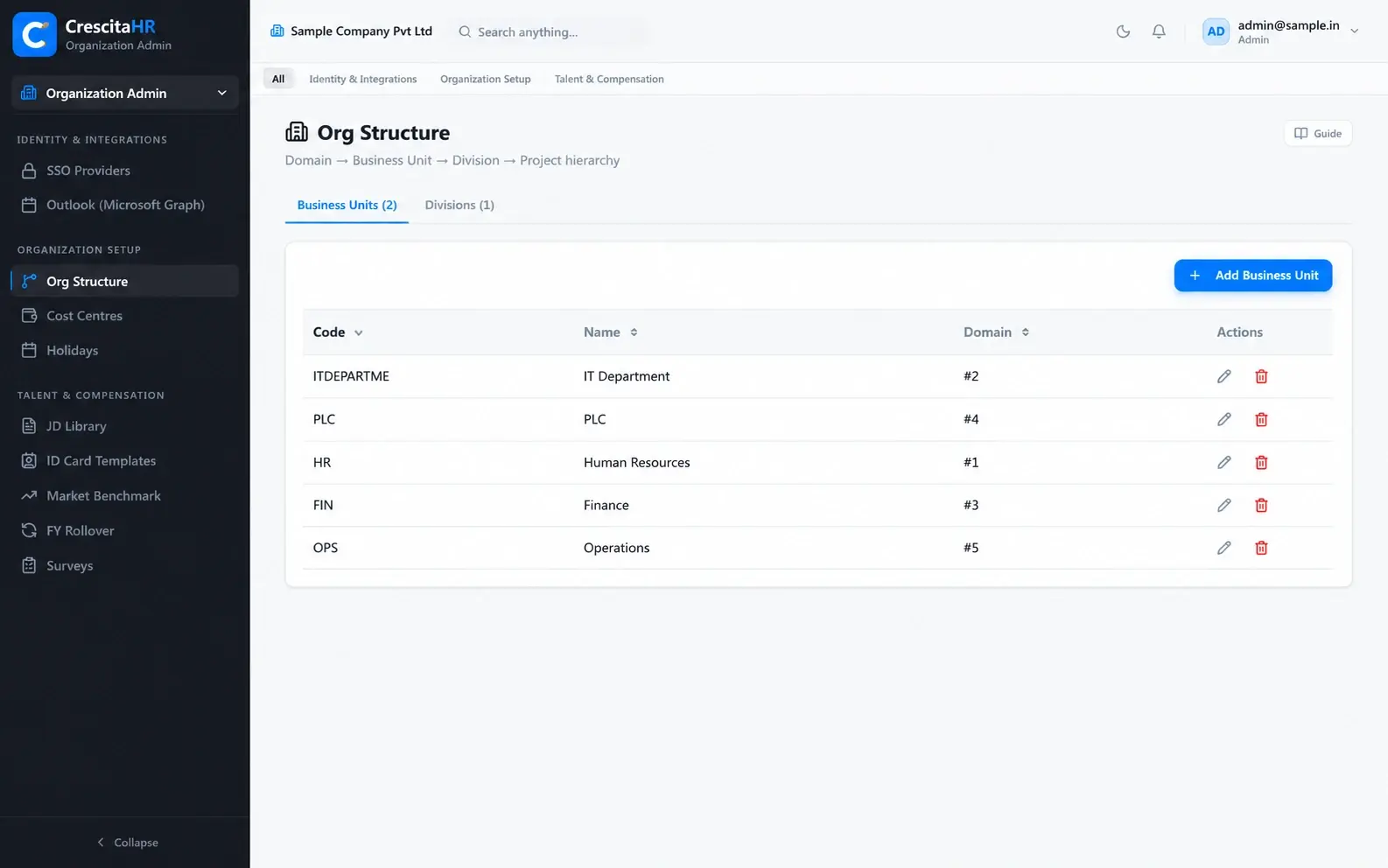The image size is (1388, 868).
Task: Open the admin@sample.in account menu chevron
Action: pos(1354,31)
